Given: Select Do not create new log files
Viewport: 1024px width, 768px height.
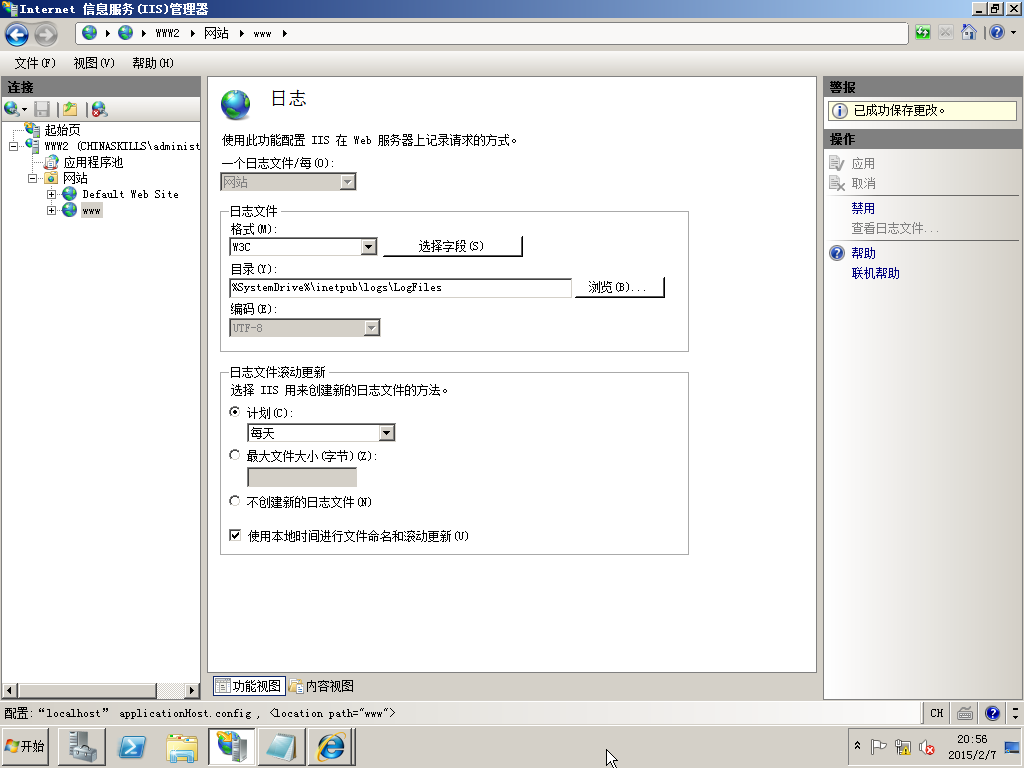Looking at the screenshot, I should click(234, 501).
